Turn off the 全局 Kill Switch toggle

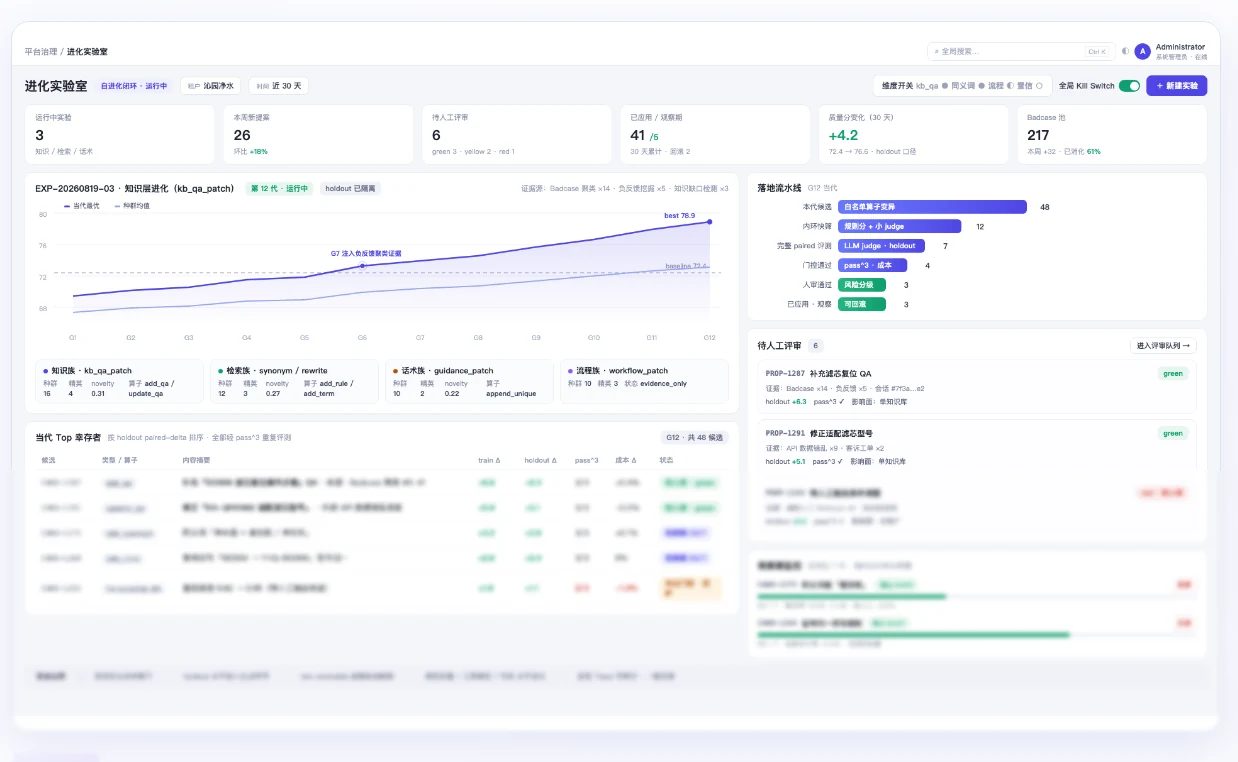[1129, 86]
